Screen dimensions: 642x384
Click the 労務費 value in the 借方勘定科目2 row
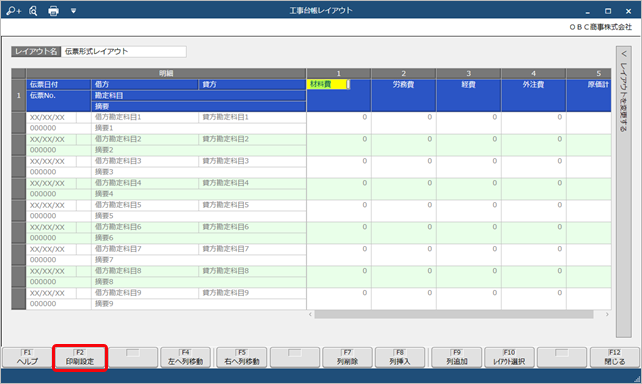pyautogui.click(x=404, y=145)
